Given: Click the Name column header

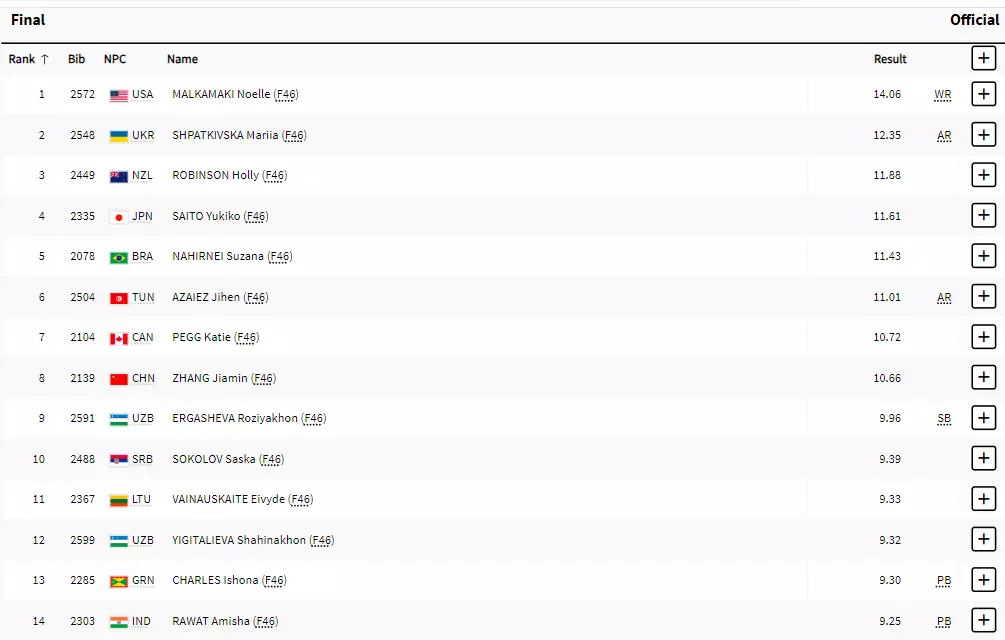Looking at the screenshot, I should [x=182, y=59].
